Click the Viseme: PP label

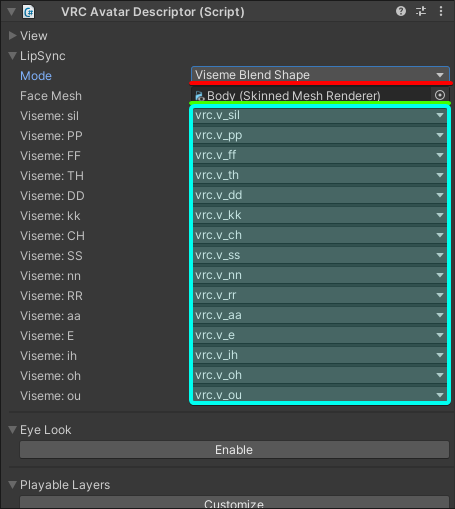pos(51,136)
